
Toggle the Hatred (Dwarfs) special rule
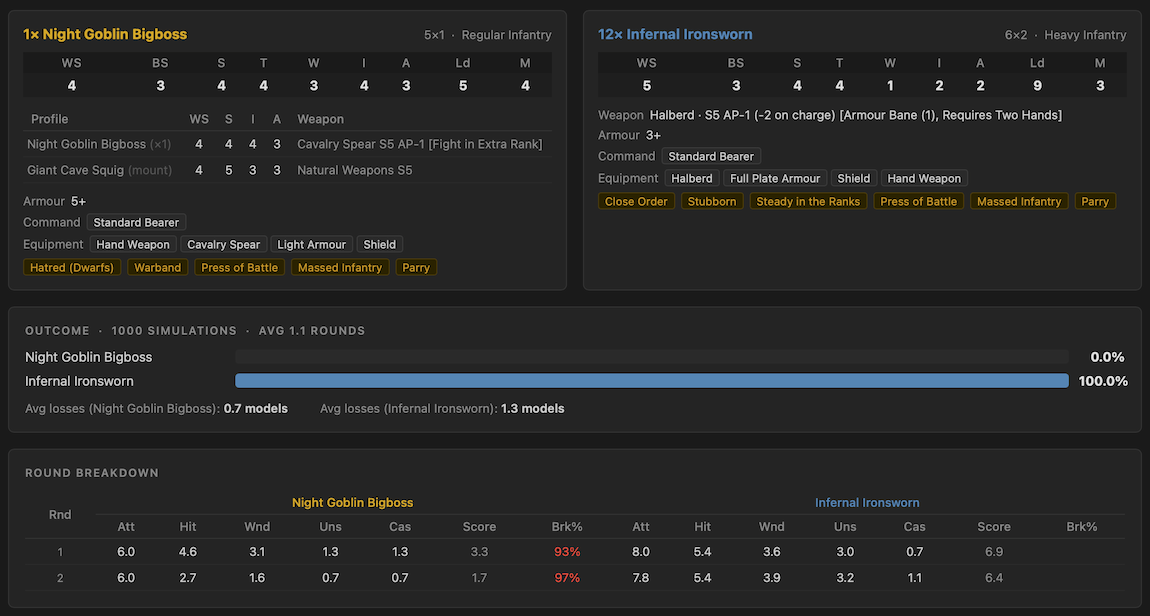[x=71, y=267]
